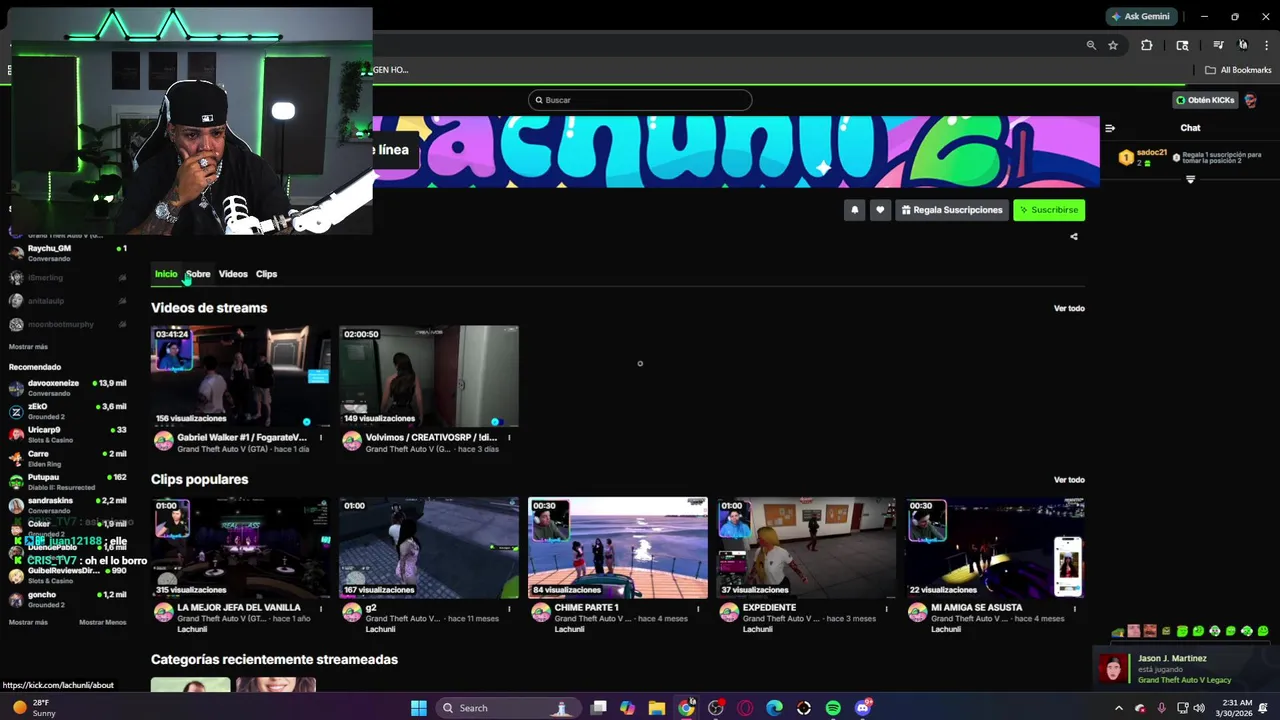Collapse recommended list with Mostrar Menos

click(x=103, y=622)
